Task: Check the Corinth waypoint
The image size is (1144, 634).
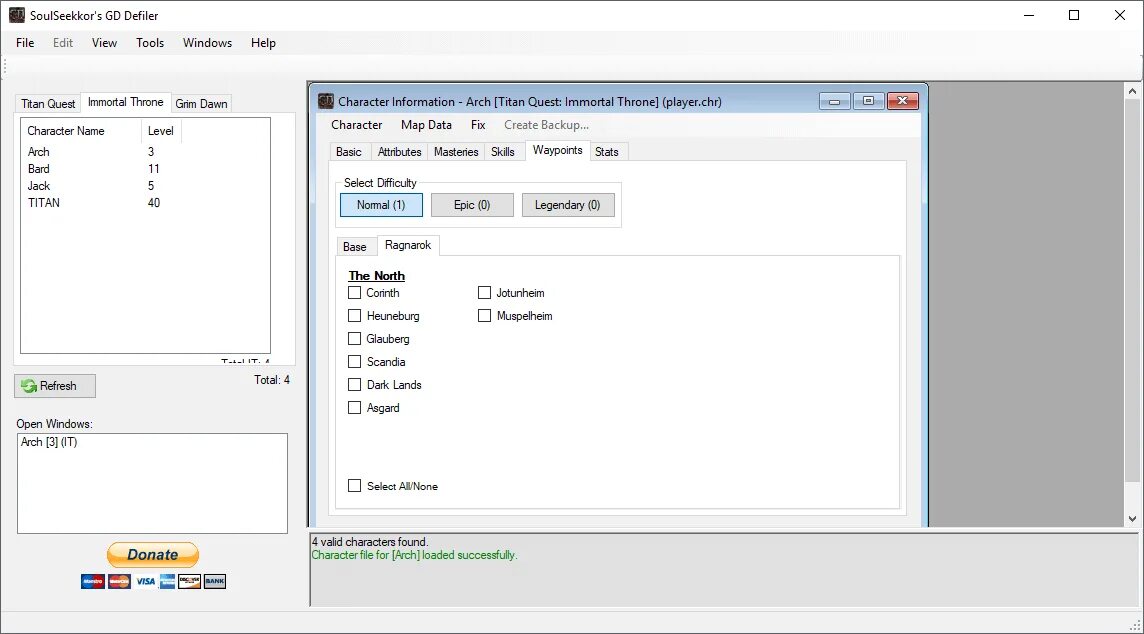Action: coord(355,293)
